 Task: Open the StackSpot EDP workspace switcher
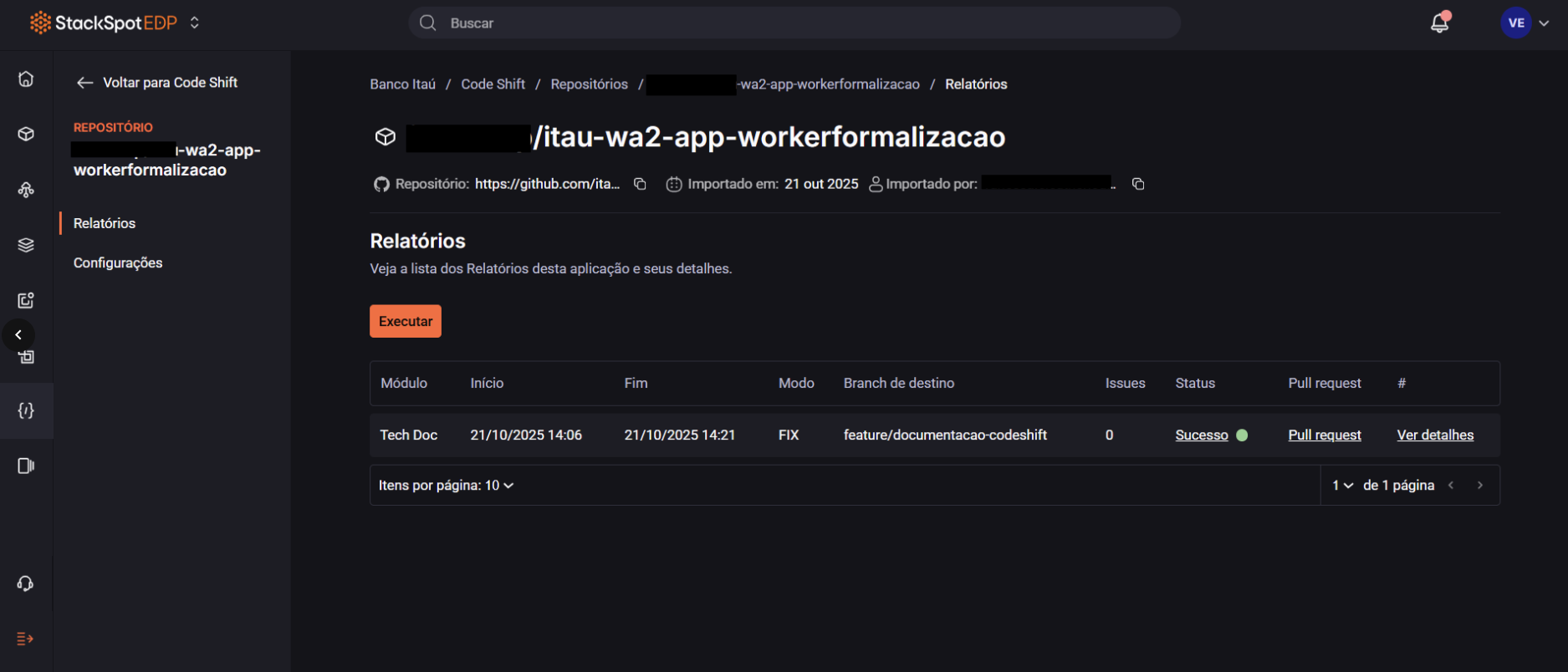(195, 23)
